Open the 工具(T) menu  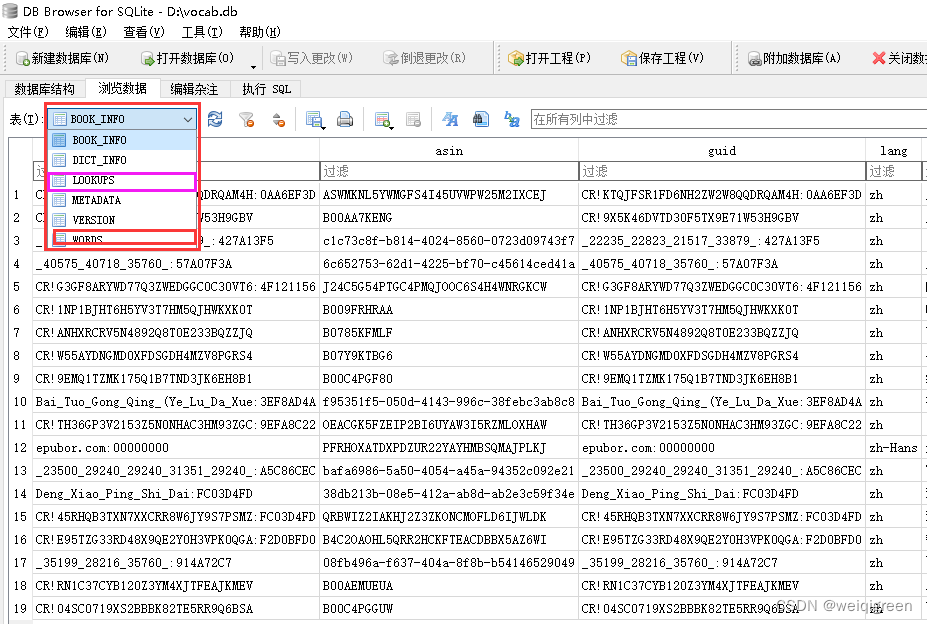[x=202, y=32]
